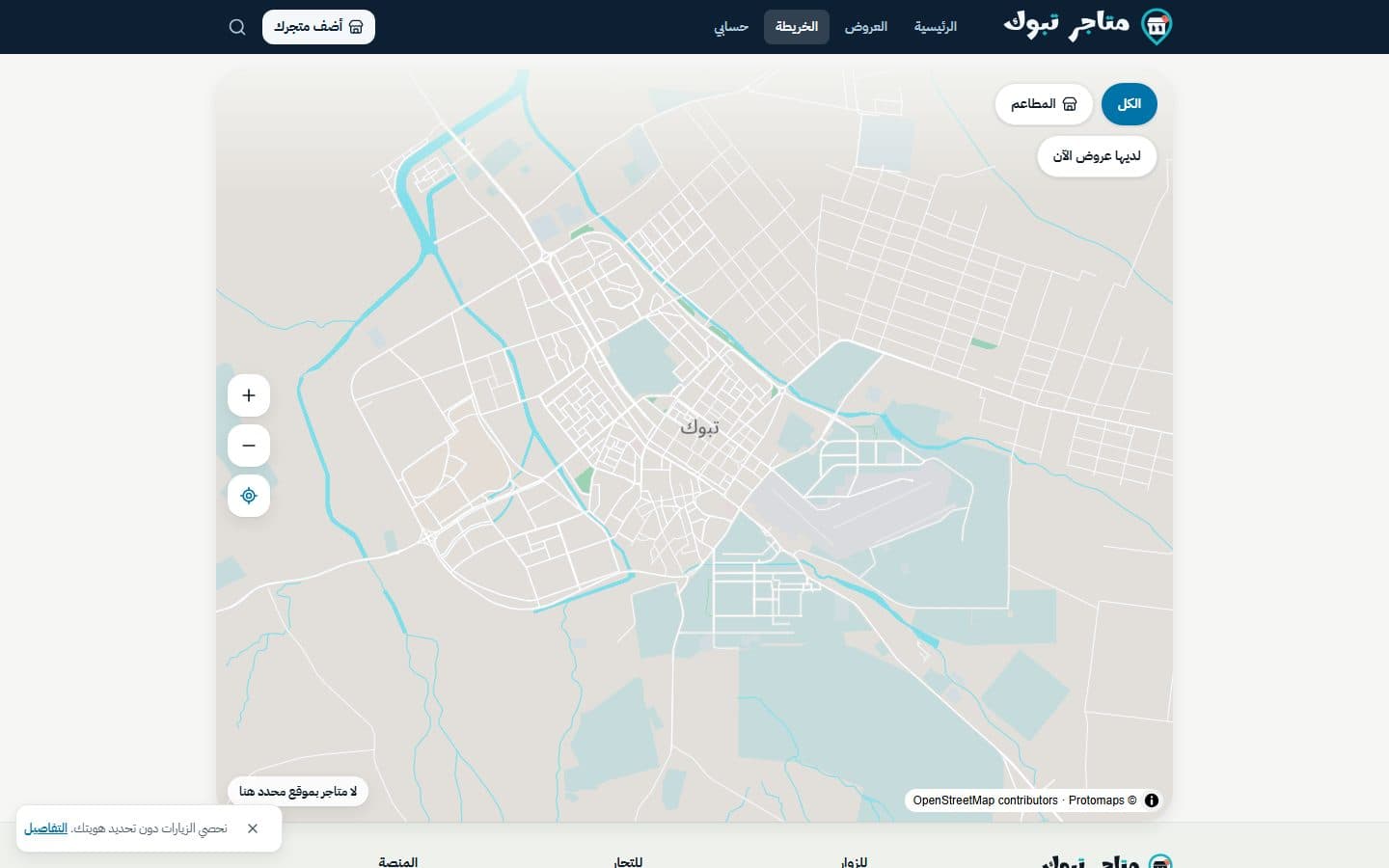Click footer heading للتجار
Image resolution: width=1389 pixels, height=868 pixels.
[628, 861]
